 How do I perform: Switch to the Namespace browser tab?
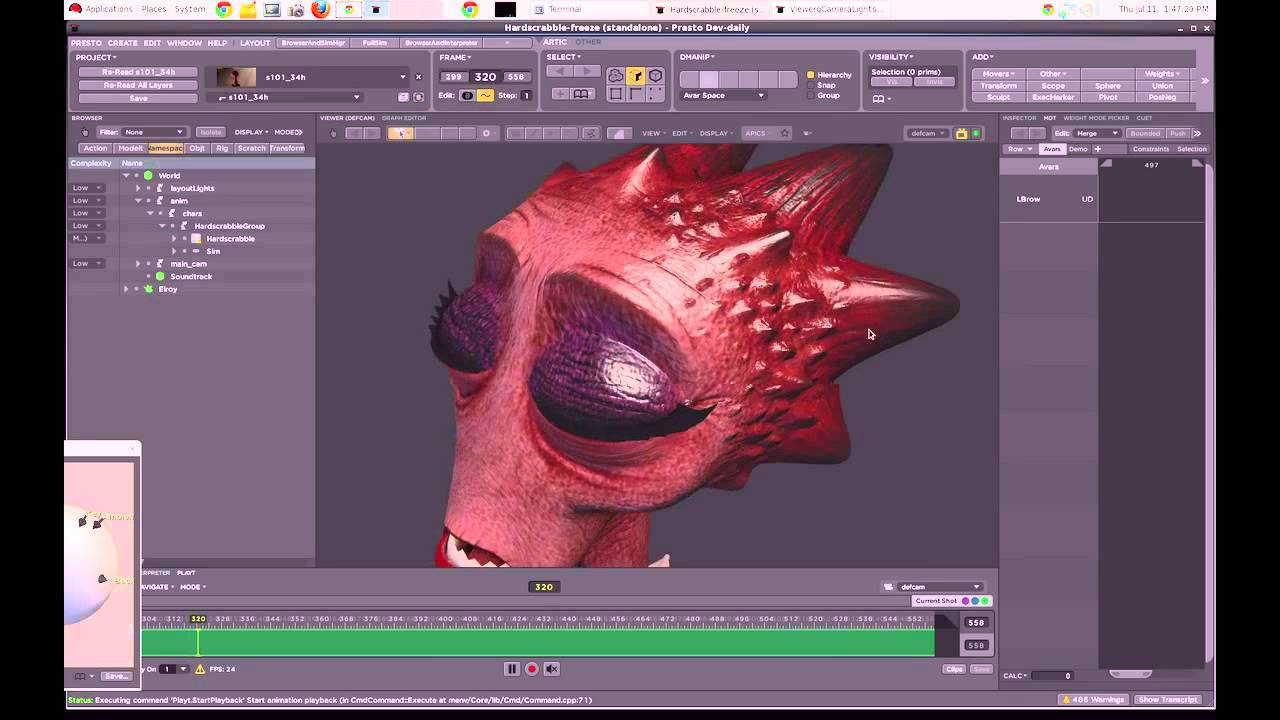(x=166, y=148)
